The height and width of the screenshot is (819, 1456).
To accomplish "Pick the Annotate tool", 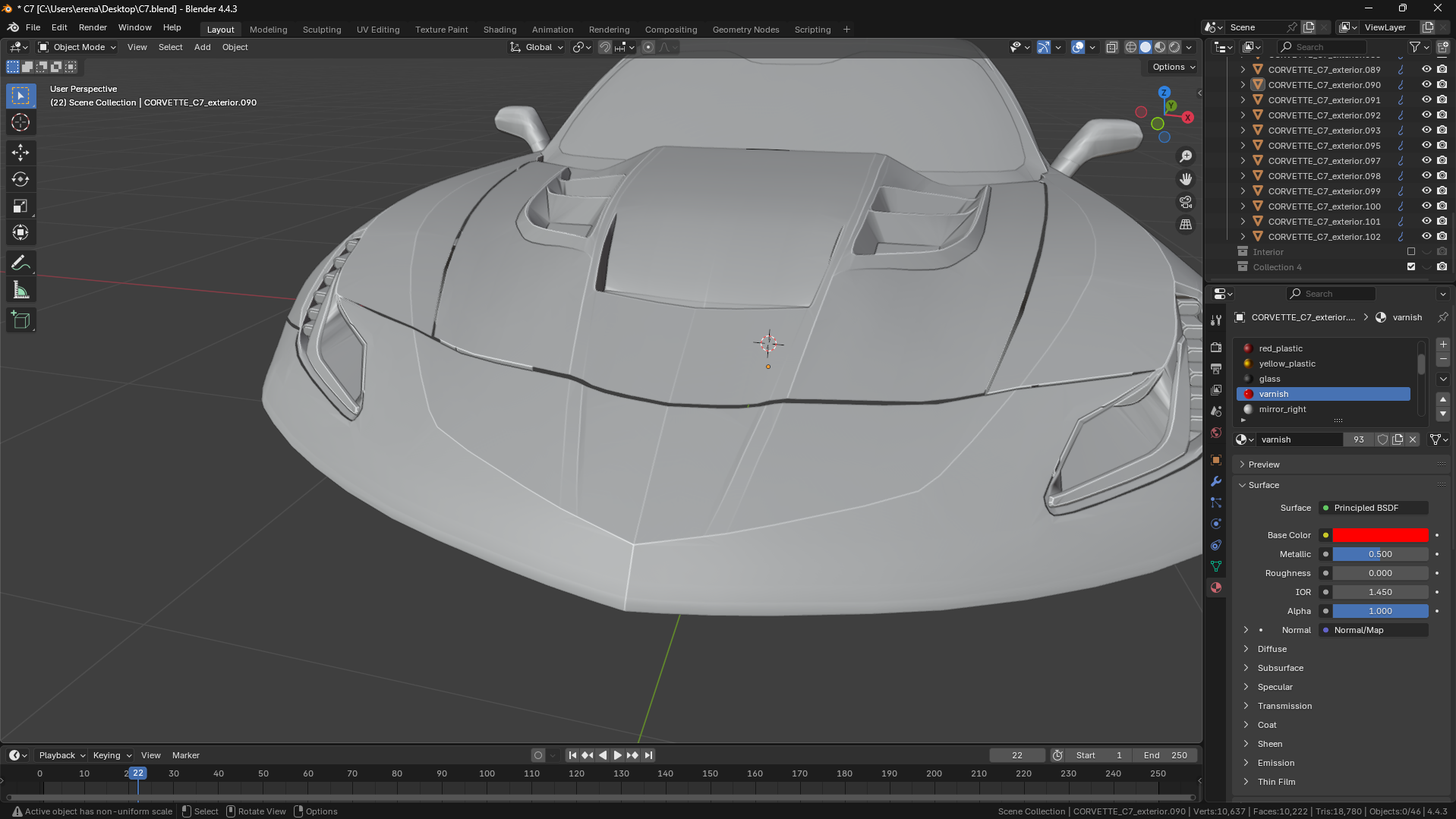I will click(20, 263).
